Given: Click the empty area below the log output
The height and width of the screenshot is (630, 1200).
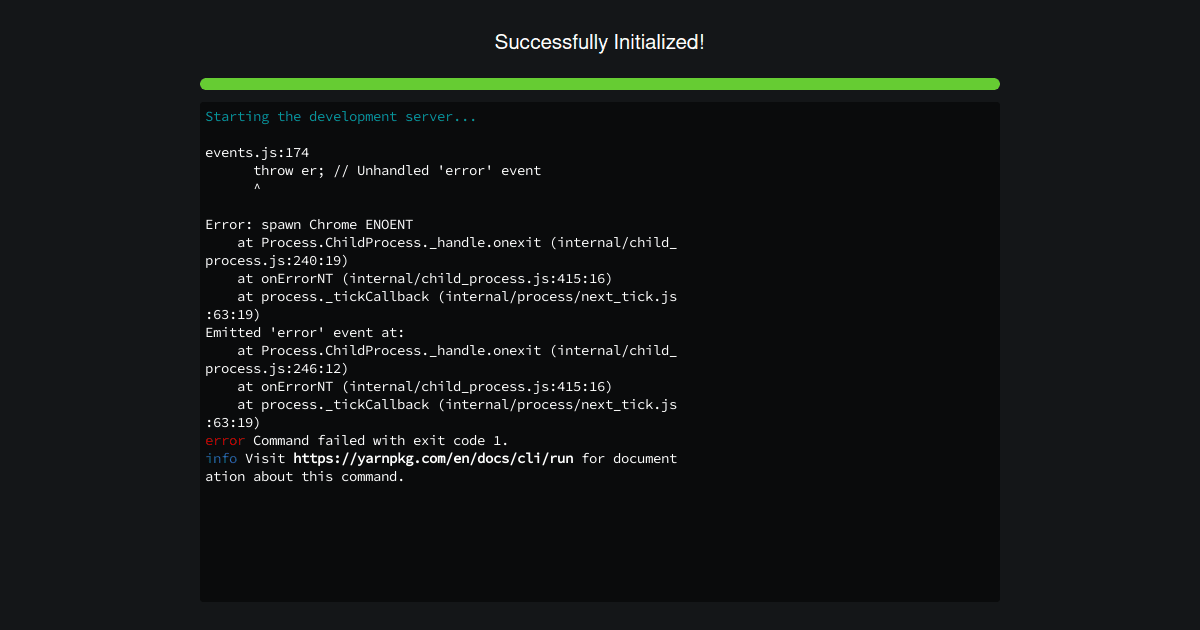Looking at the screenshot, I should tap(599, 545).
